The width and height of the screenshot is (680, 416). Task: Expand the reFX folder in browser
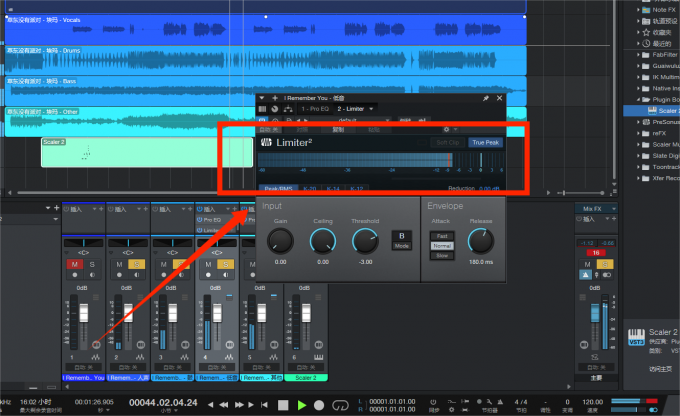click(639, 133)
